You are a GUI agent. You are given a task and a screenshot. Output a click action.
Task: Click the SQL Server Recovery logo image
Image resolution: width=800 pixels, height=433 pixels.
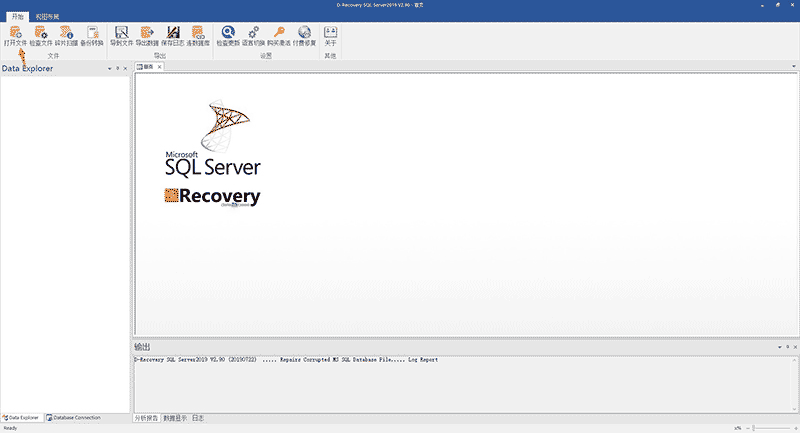click(213, 154)
